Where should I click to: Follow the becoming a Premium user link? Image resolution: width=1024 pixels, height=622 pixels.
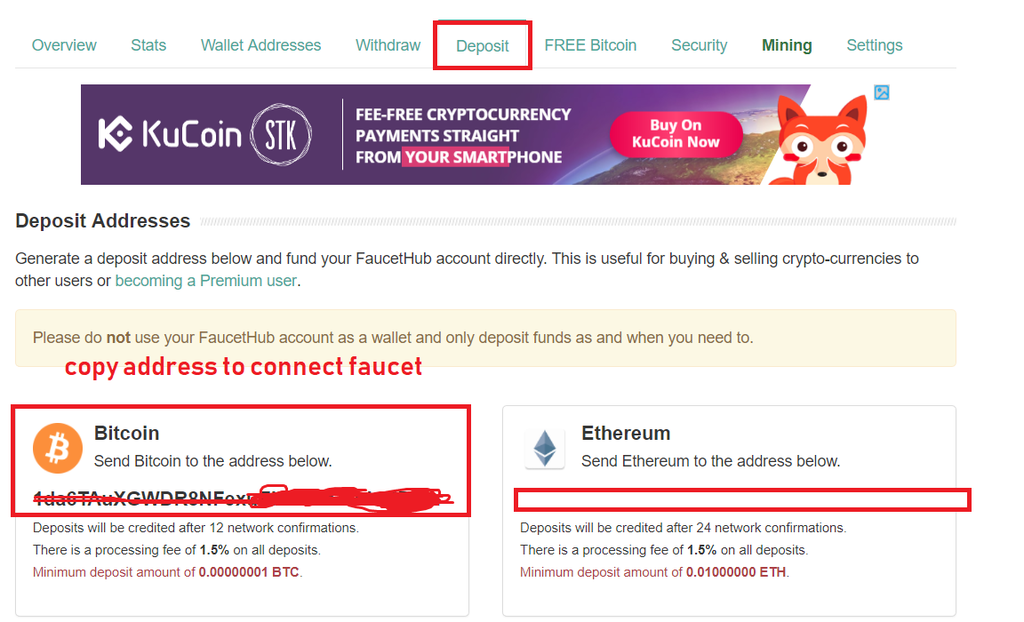(206, 281)
